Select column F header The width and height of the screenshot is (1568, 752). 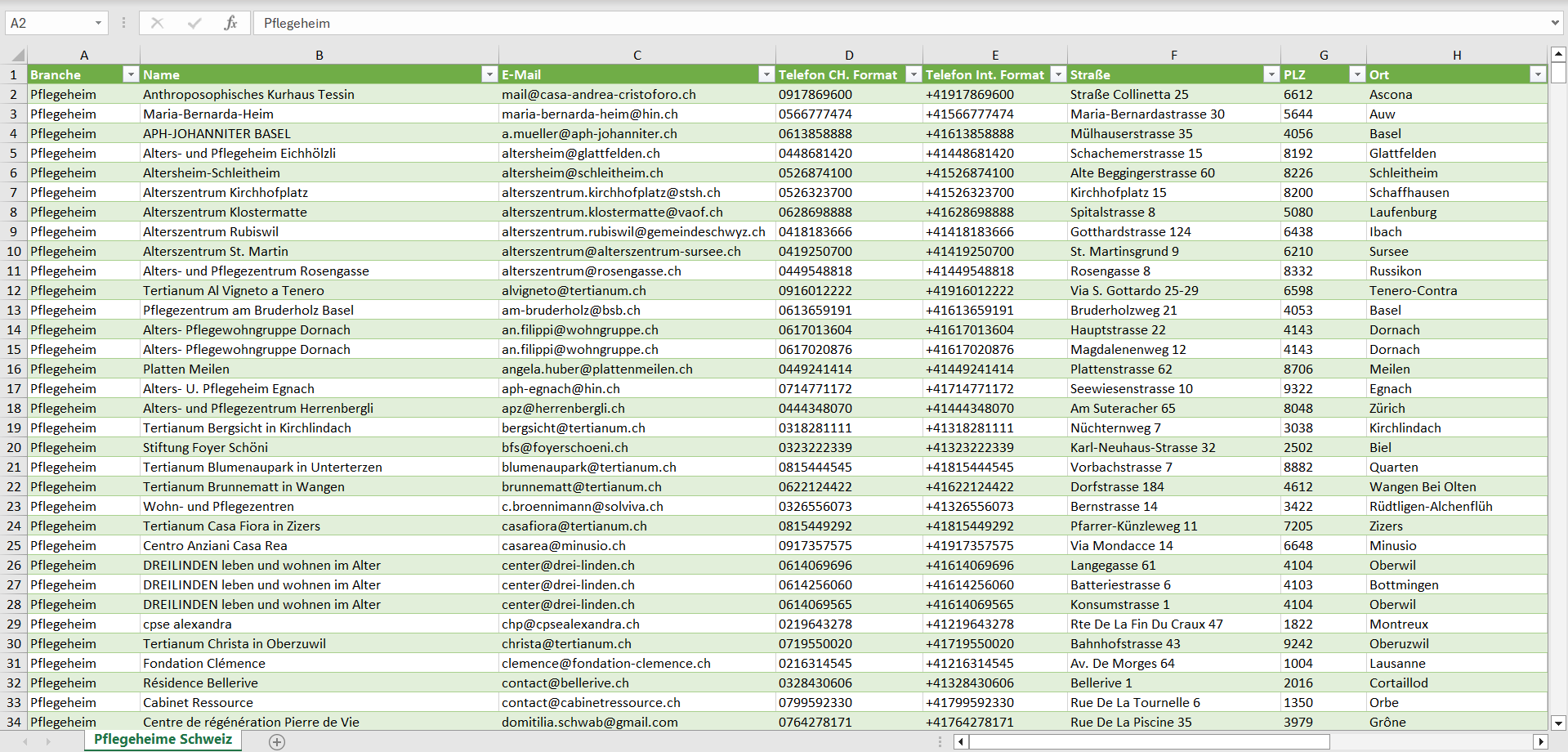pos(1174,56)
